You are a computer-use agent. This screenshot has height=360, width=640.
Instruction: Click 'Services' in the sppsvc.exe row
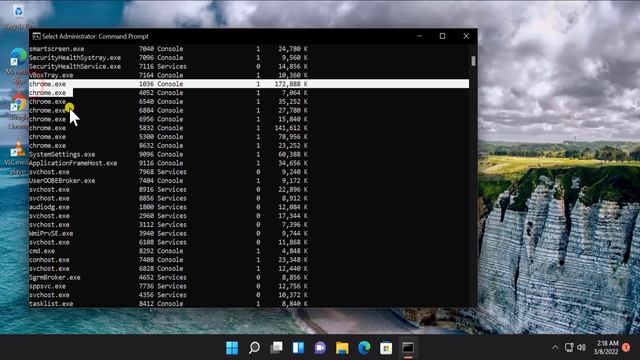[x=172, y=287]
